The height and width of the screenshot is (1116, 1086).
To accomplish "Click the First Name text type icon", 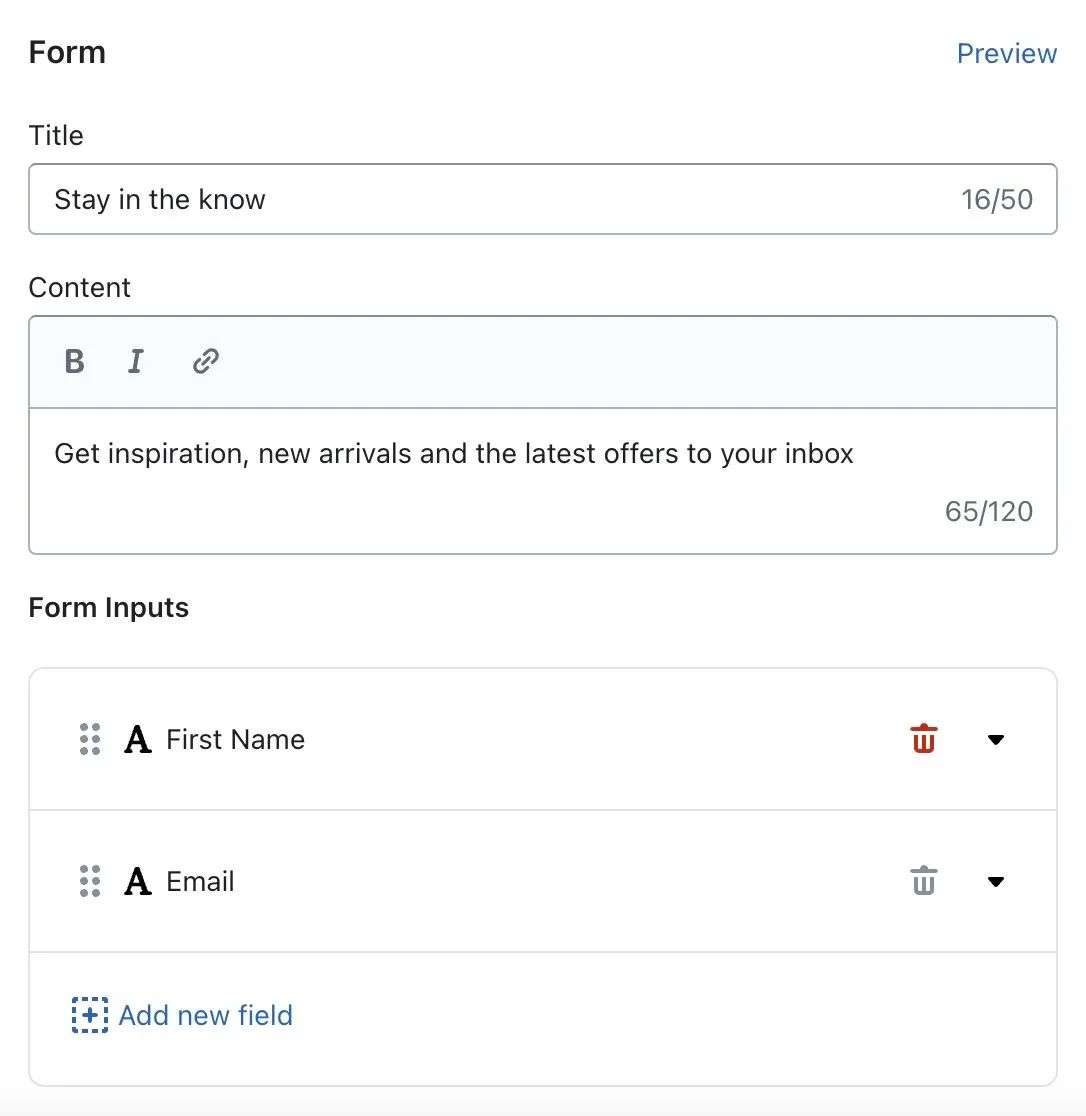I will (x=138, y=740).
